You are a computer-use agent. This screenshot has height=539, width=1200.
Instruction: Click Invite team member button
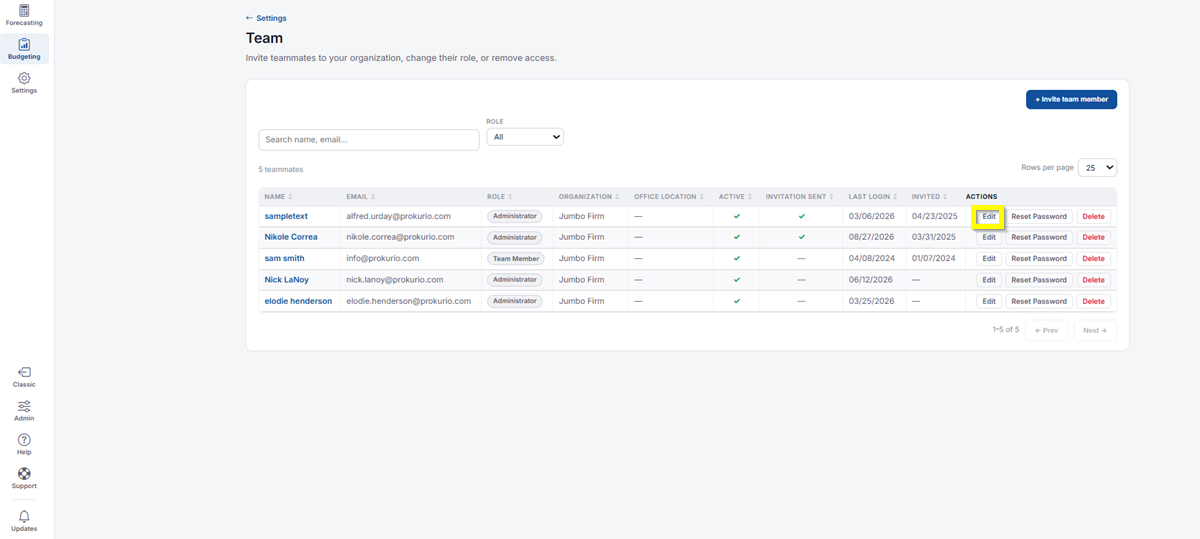point(1071,99)
